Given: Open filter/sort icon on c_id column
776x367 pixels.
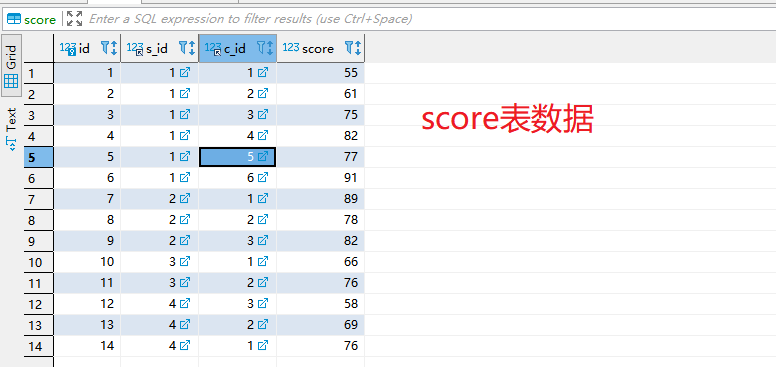Looking at the screenshot, I should tap(265, 48).
